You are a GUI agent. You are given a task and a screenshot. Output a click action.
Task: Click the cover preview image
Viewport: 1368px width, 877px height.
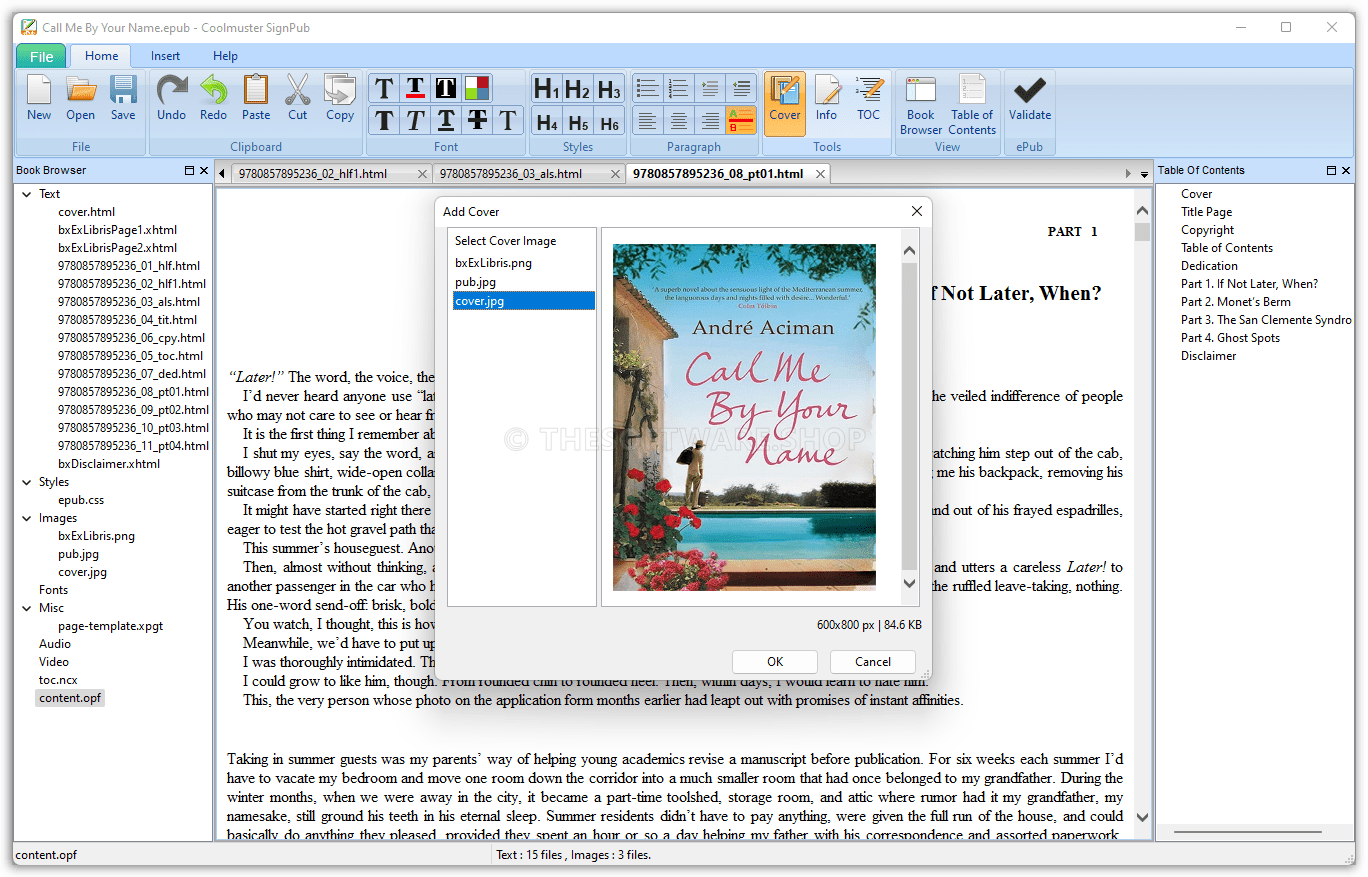pos(744,417)
